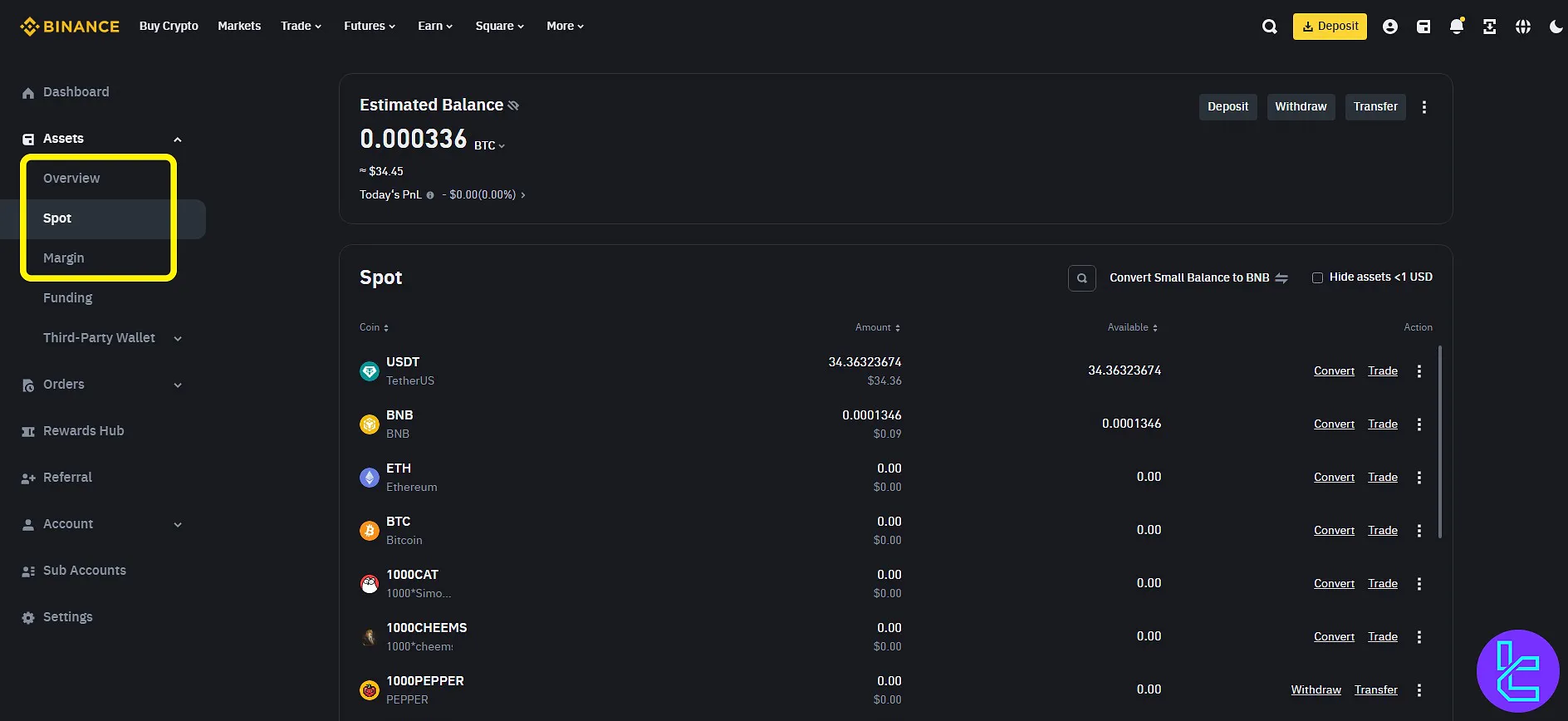
Task: Click the USDT coin icon
Action: tap(370, 371)
